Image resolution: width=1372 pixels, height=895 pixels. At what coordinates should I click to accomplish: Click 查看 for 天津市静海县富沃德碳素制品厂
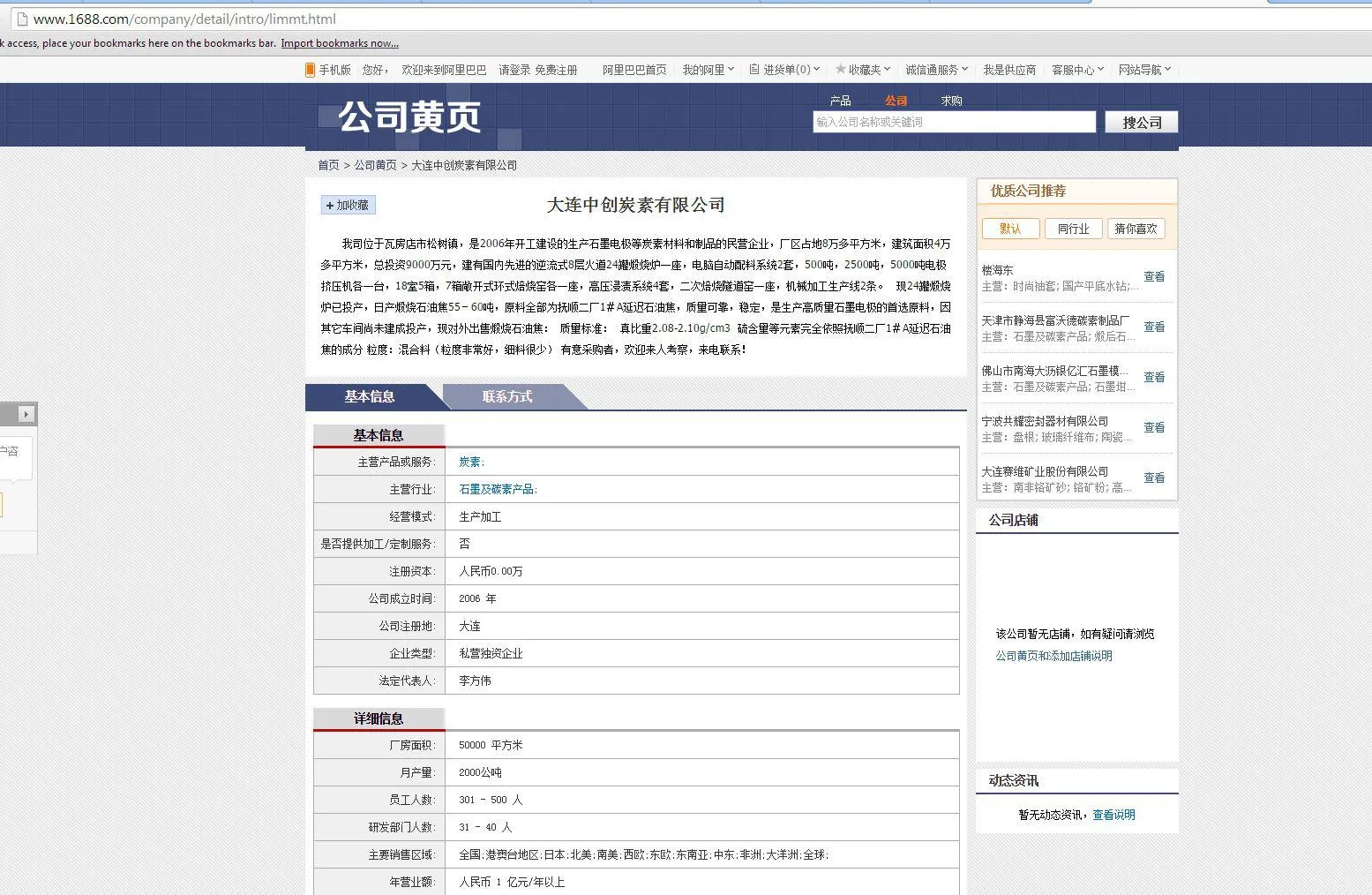(x=1154, y=327)
